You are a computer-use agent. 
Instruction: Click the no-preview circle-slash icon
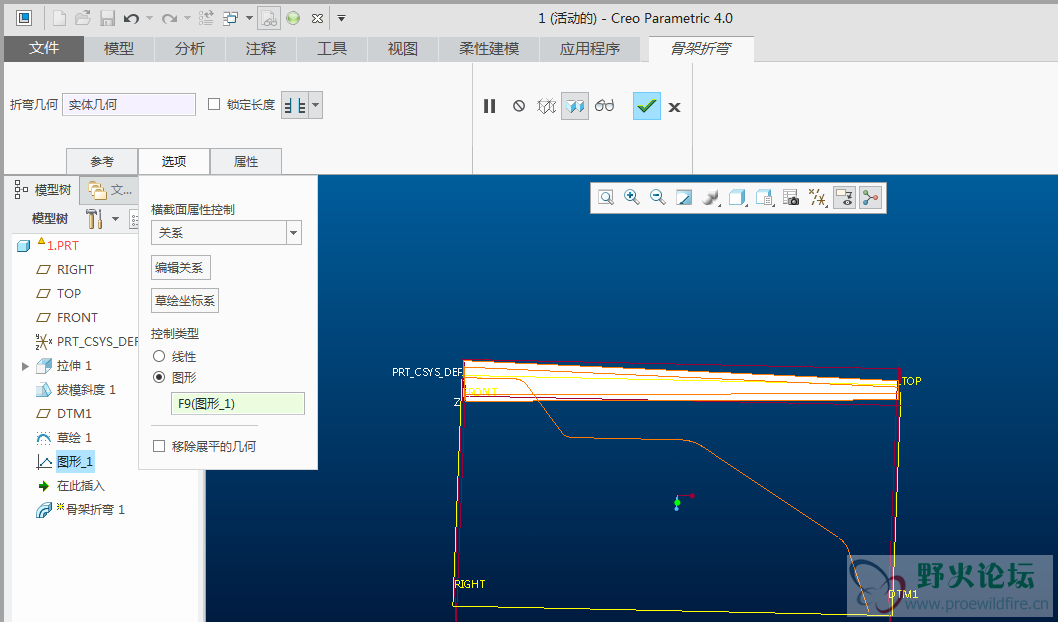click(x=519, y=106)
